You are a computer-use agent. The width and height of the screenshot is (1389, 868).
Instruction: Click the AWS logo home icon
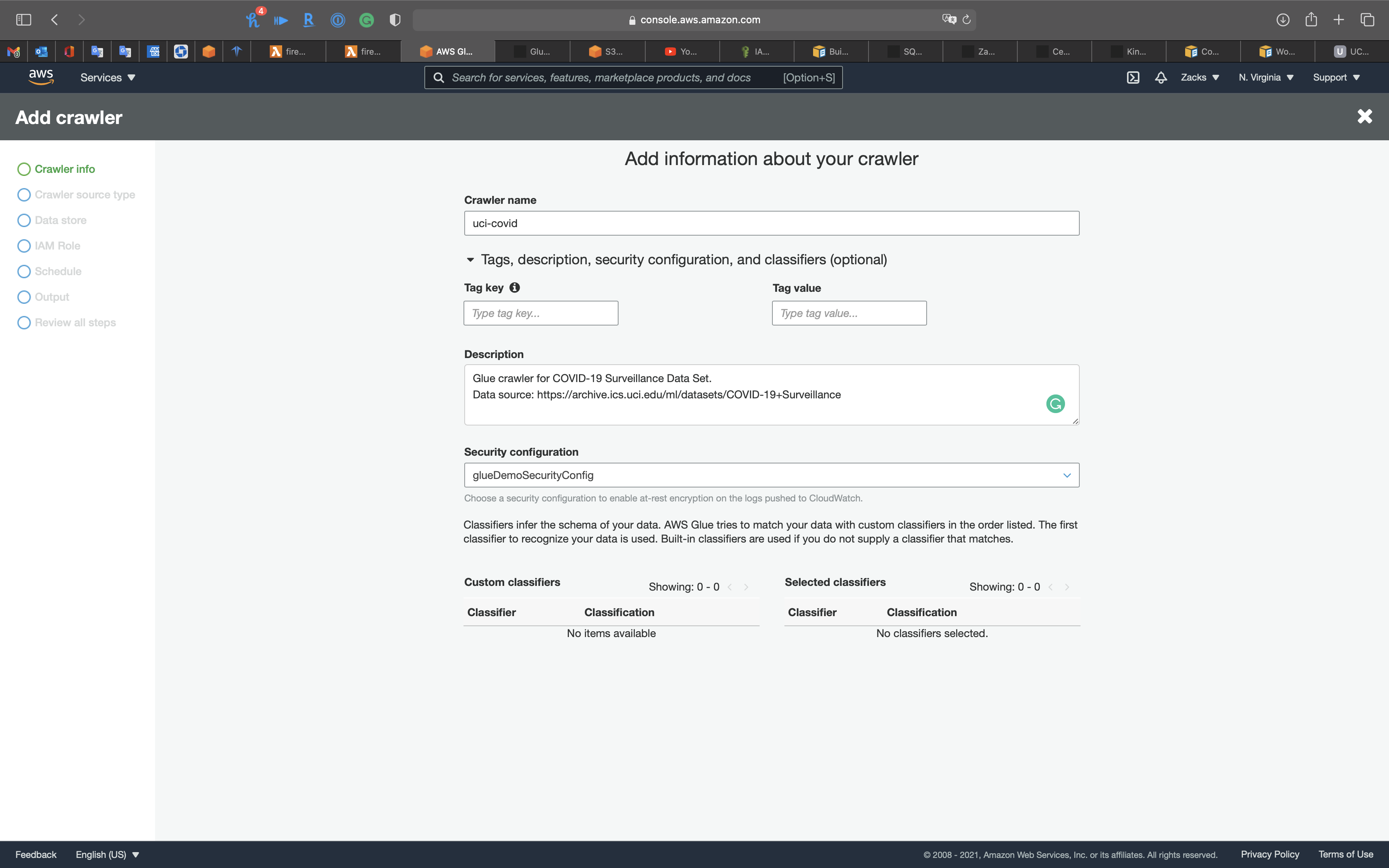41,77
